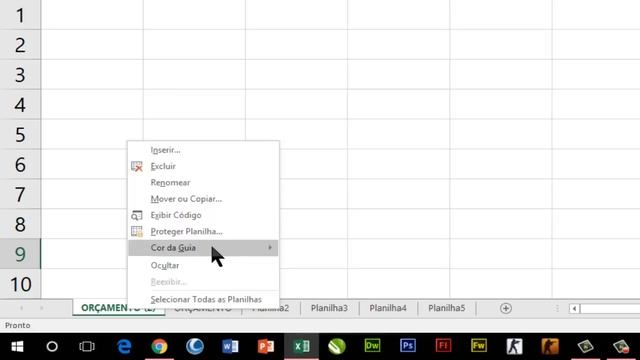Select row header 1
Screen dimensions: 640x360
(20, 15)
